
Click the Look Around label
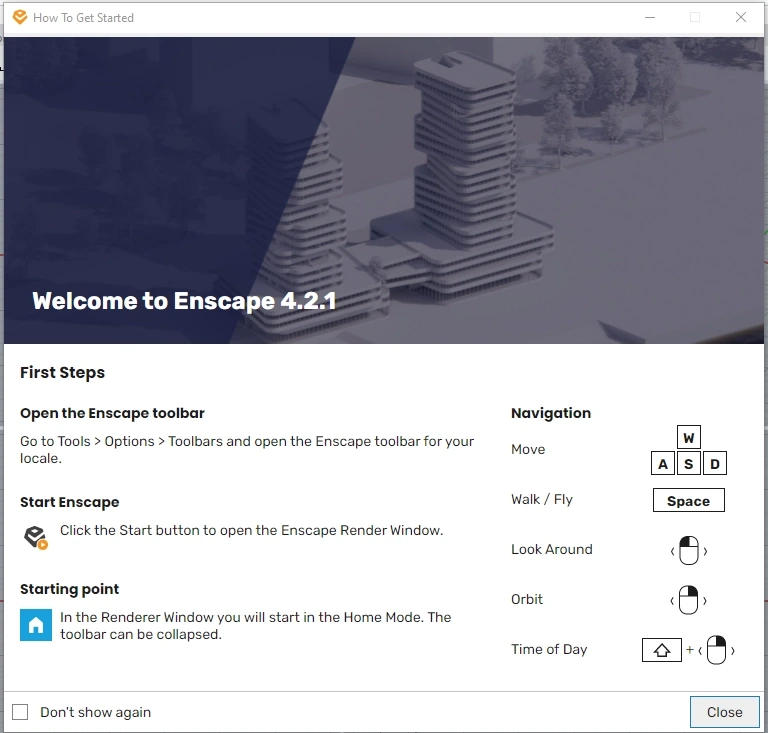click(x=552, y=549)
